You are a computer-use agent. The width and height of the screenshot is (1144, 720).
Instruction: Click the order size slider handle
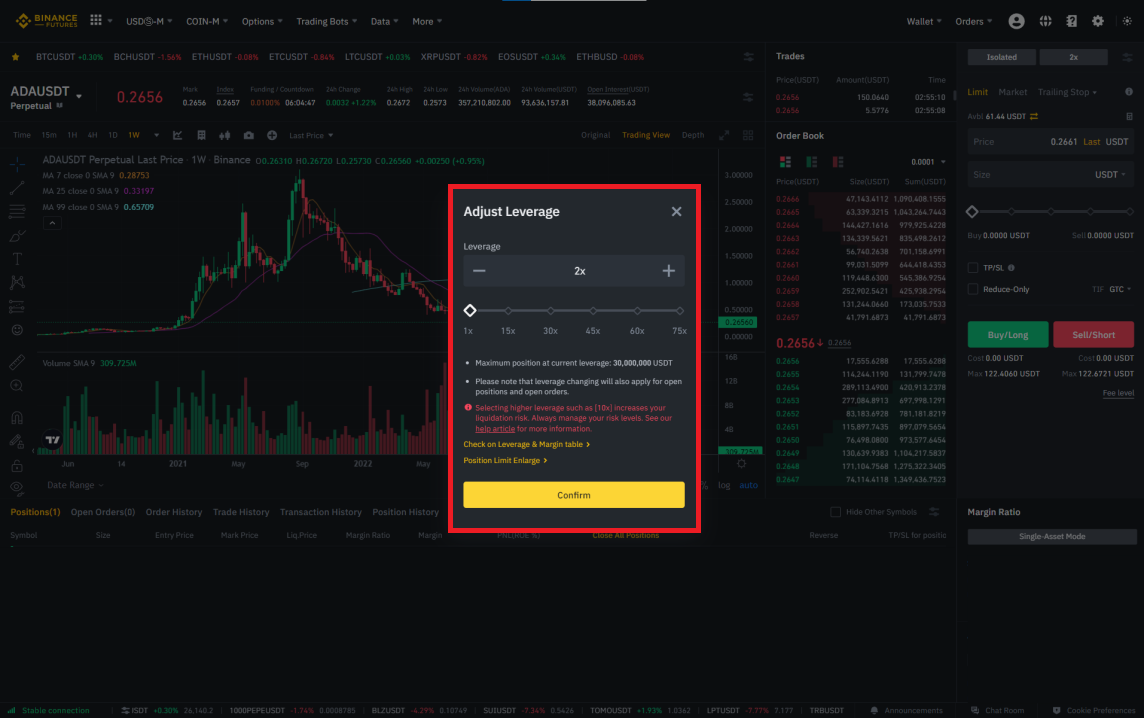pos(972,212)
